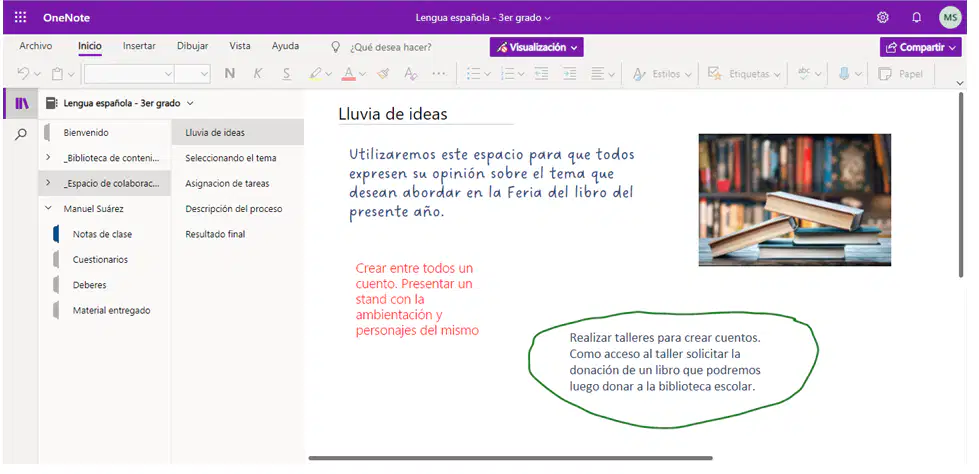This screenshot has height=474, width=979.
Task: Open the MS account avatar
Action: coord(950,17)
